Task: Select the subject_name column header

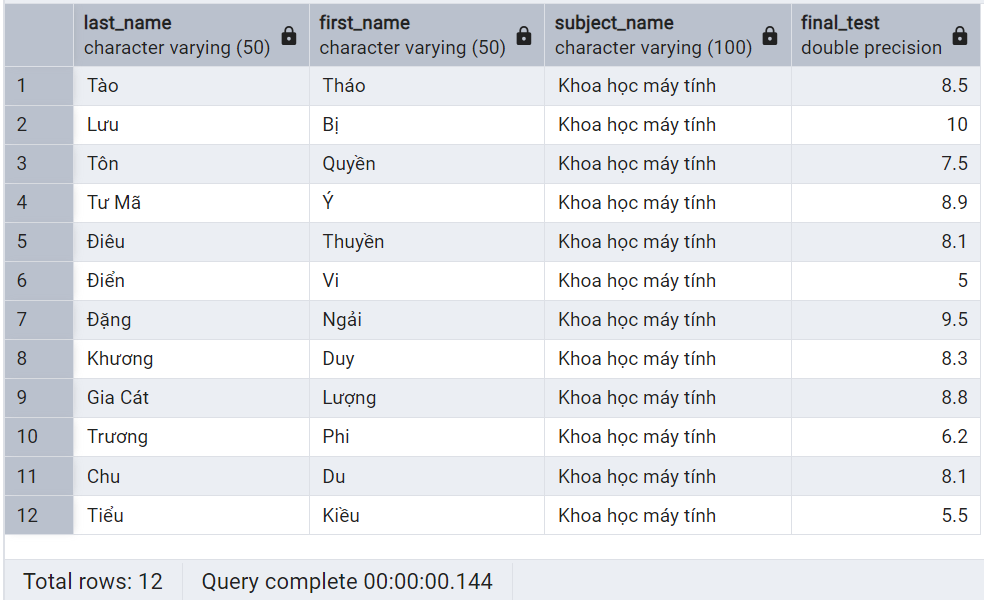Action: (652, 35)
